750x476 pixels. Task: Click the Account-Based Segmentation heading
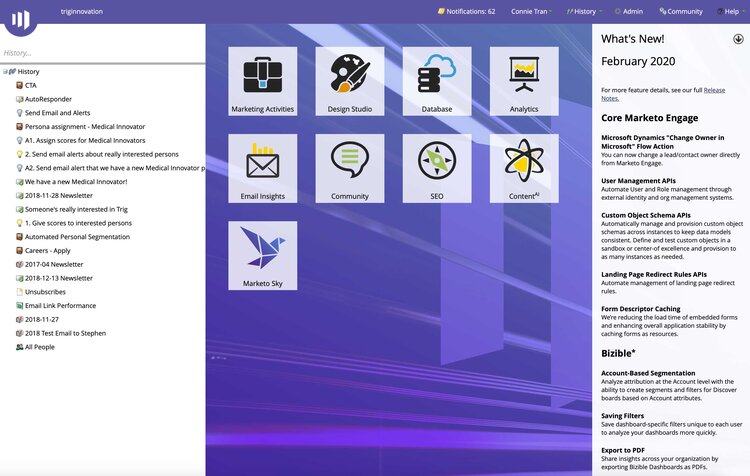[648, 373]
